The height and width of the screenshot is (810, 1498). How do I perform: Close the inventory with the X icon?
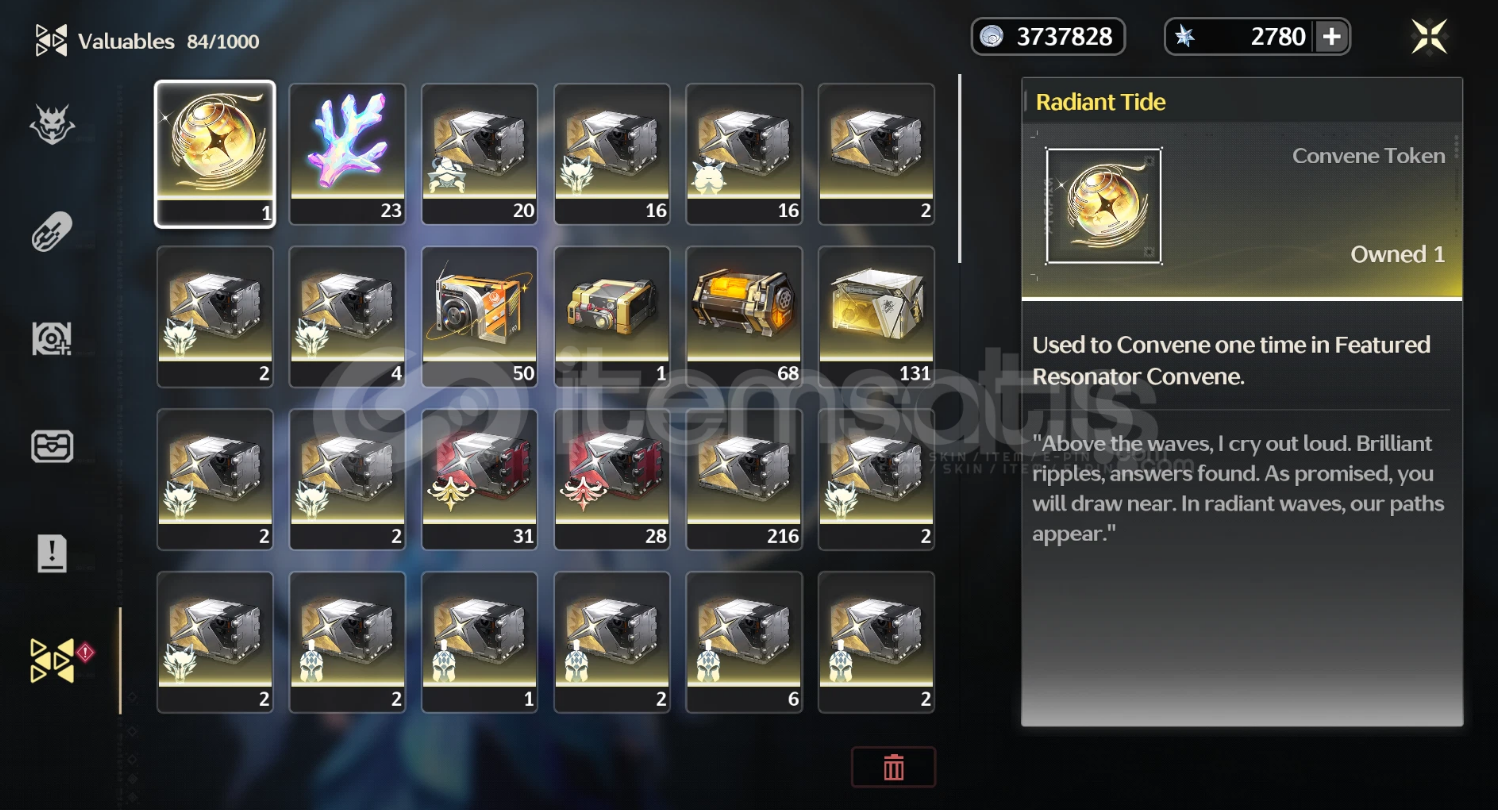pyautogui.click(x=1429, y=37)
